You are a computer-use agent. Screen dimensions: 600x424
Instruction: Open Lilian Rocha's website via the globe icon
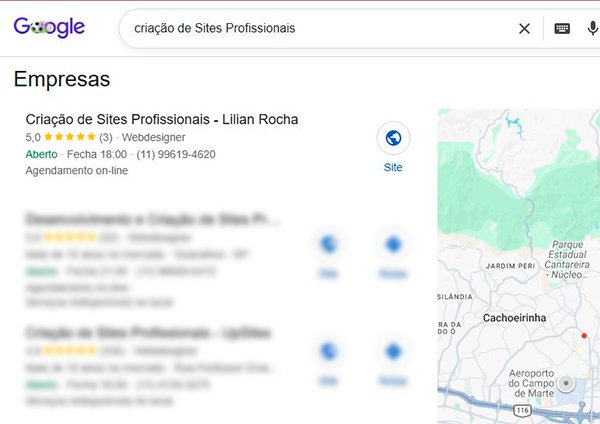(x=393, y=138)
